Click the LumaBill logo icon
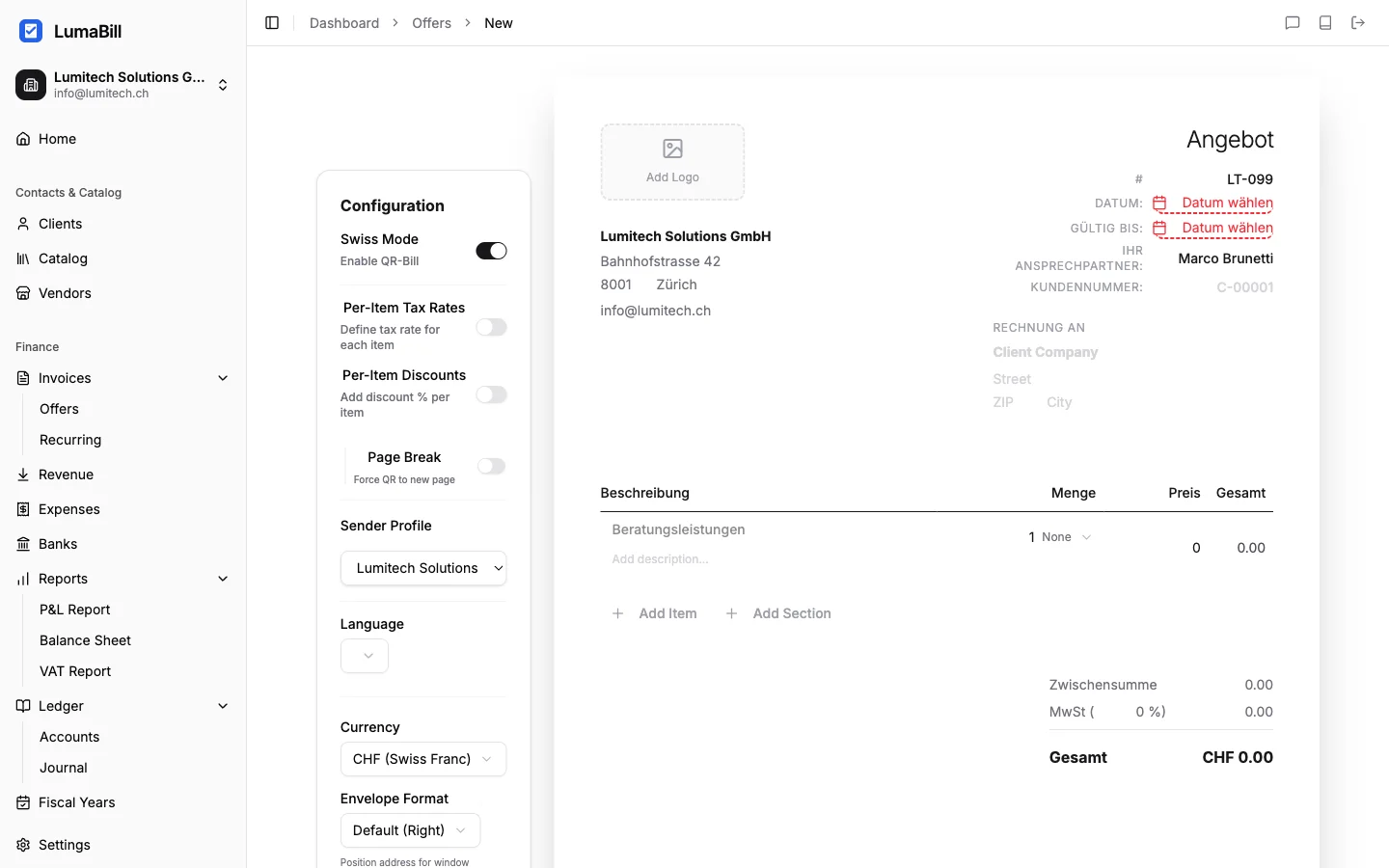This screenshot has height=868, width=1389. pos(31,31)
